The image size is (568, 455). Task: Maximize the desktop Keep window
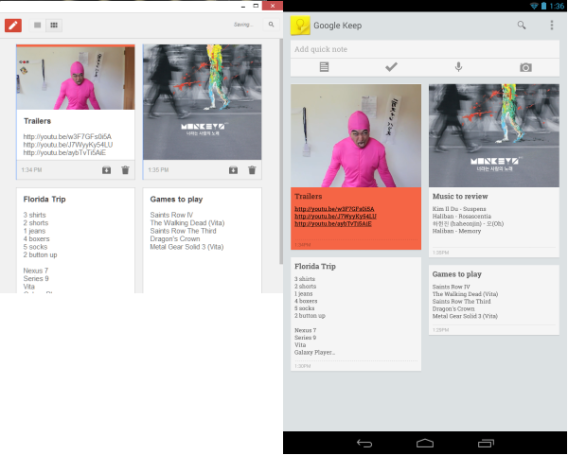256,6
